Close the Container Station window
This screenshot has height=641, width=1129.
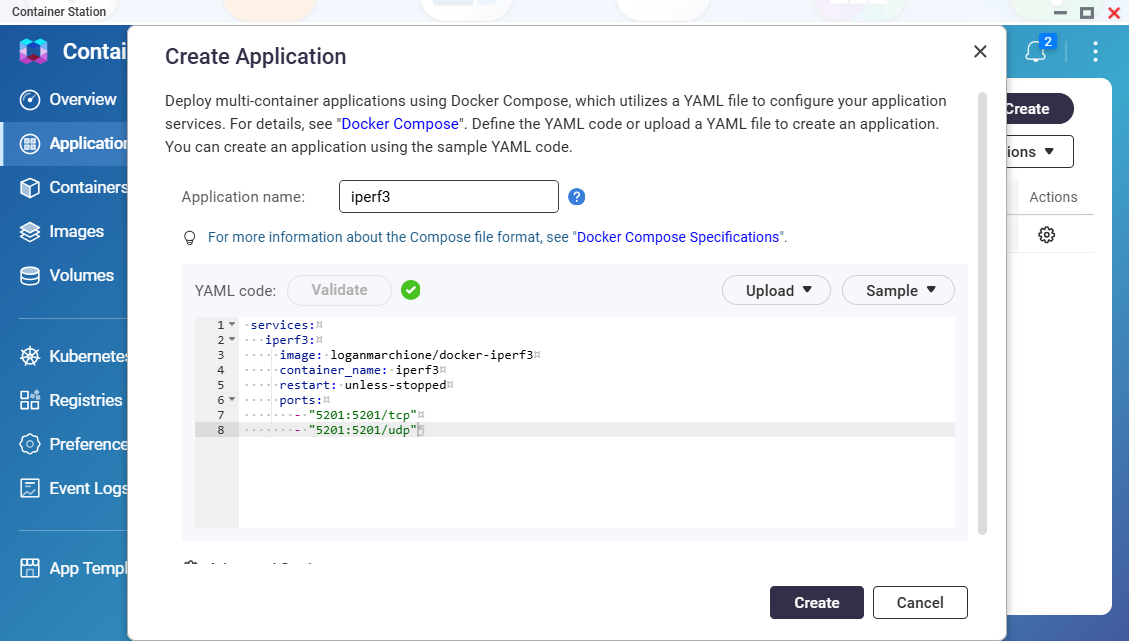point(1114,12)
